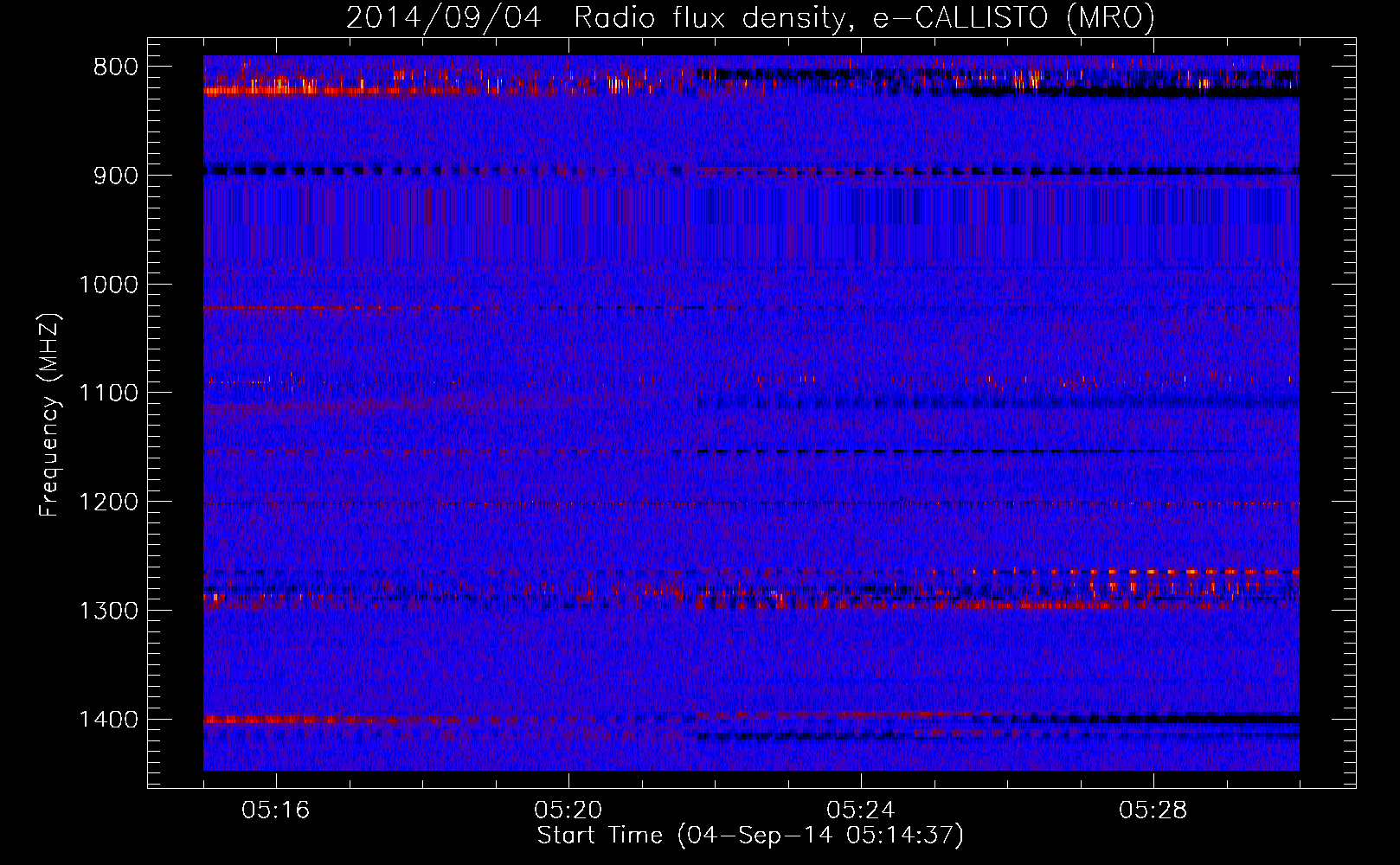Click the 1000 frequency tick label
The width and height of the screenshot is (1400, 865).
pyautogui.click(x=108, y=285)
